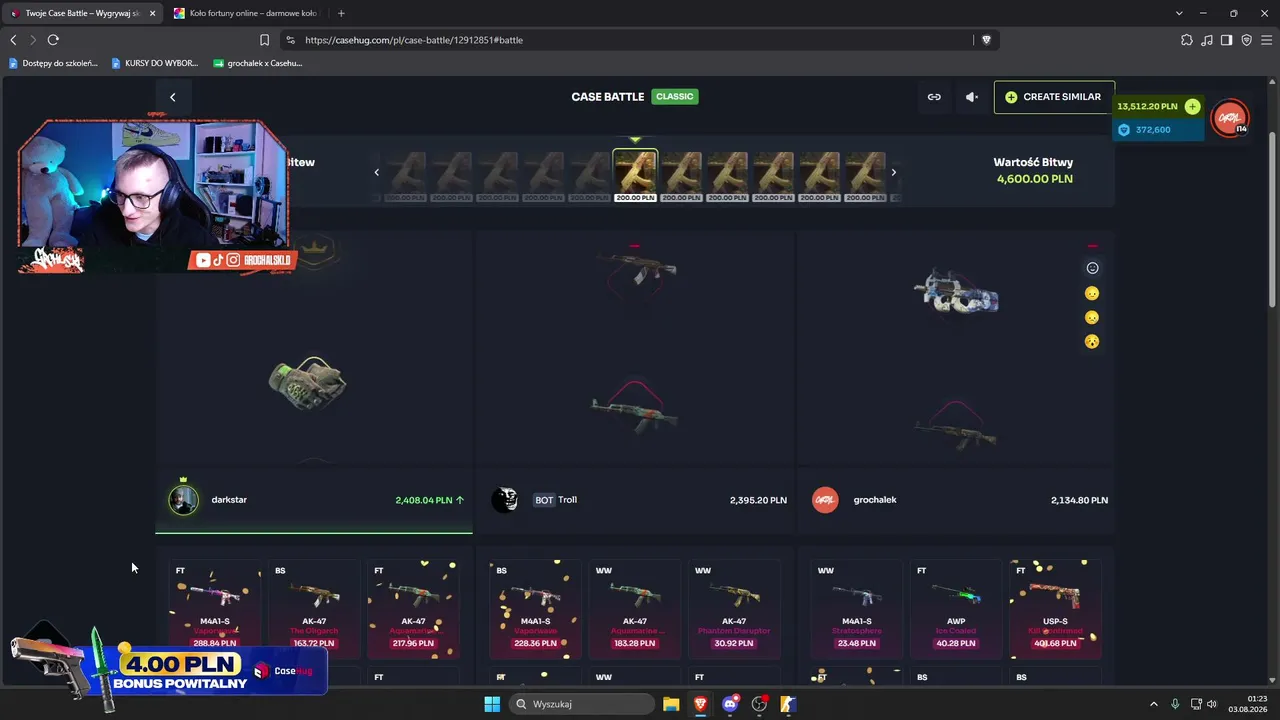Open the Brave main hamburger menu
The image size is (1280, 720).
click(1266, 40)
